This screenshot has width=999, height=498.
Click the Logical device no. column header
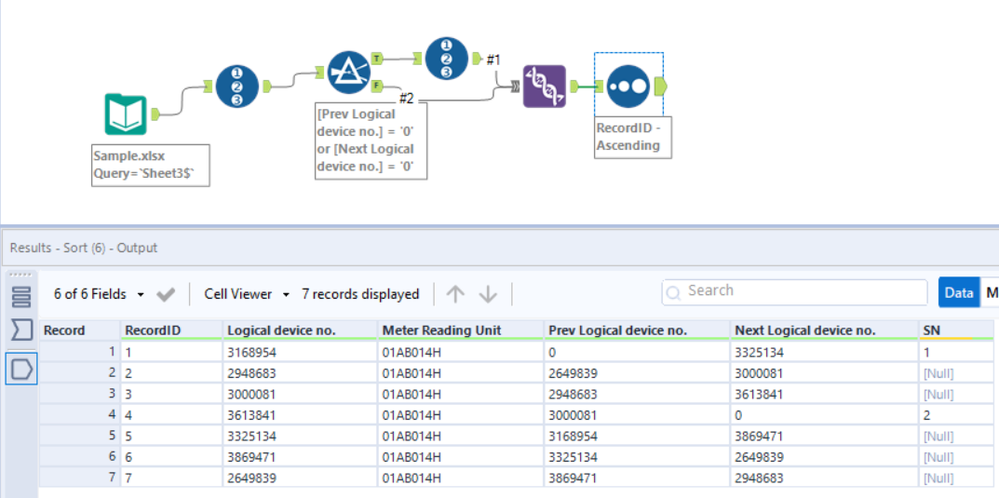(x=299, y=331)
